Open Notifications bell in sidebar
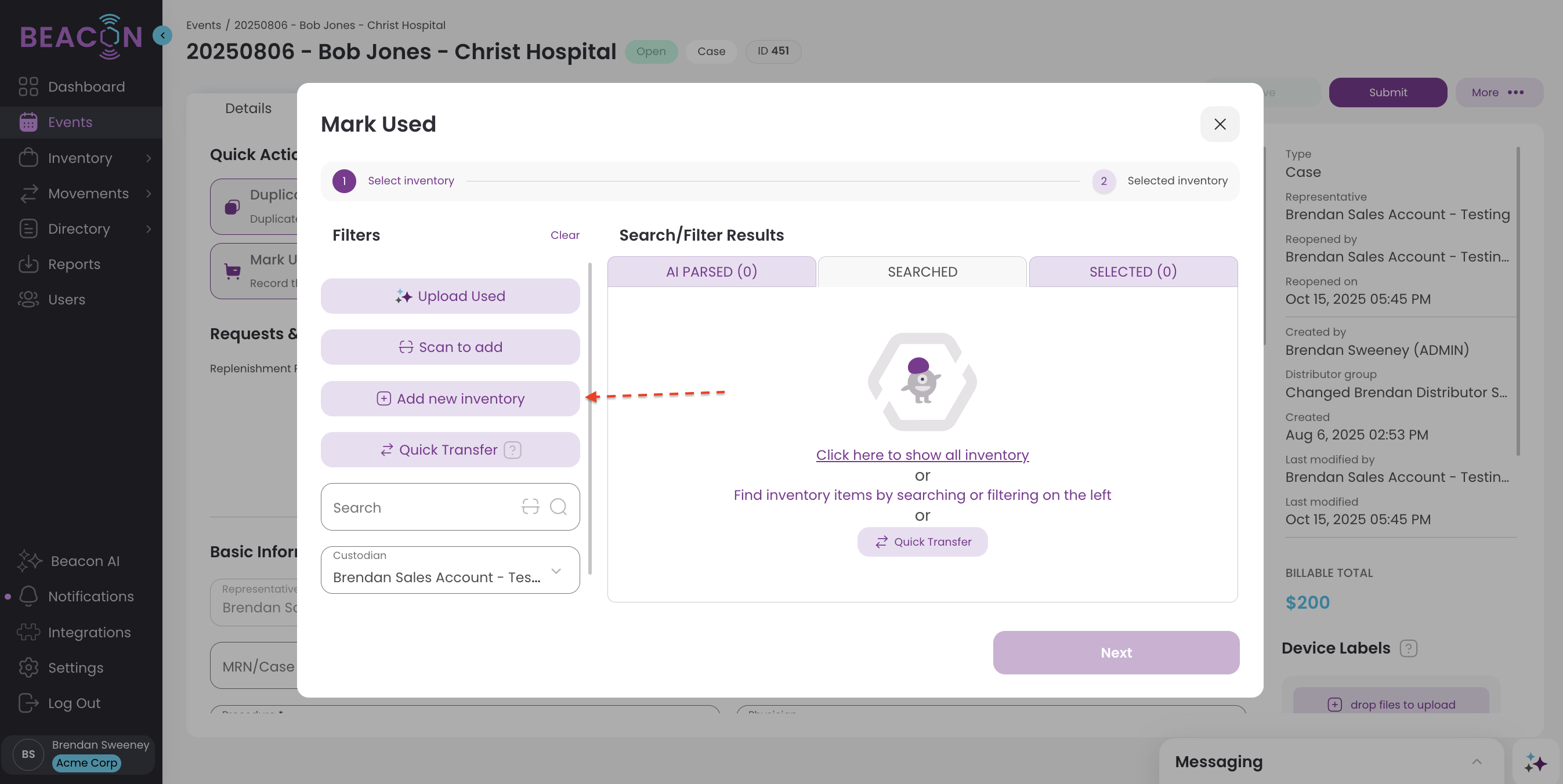The image size is (1563, 784). pyautogui.click(x=28, y=596)
